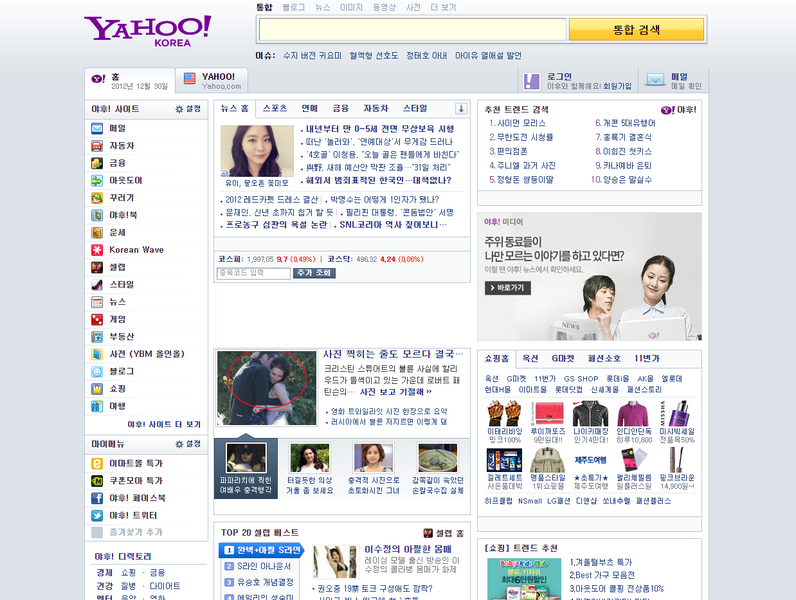Select rank 1 완벽+아찔 S라인 item
This screenshot has height=600, width=796.
pos(261,550)
